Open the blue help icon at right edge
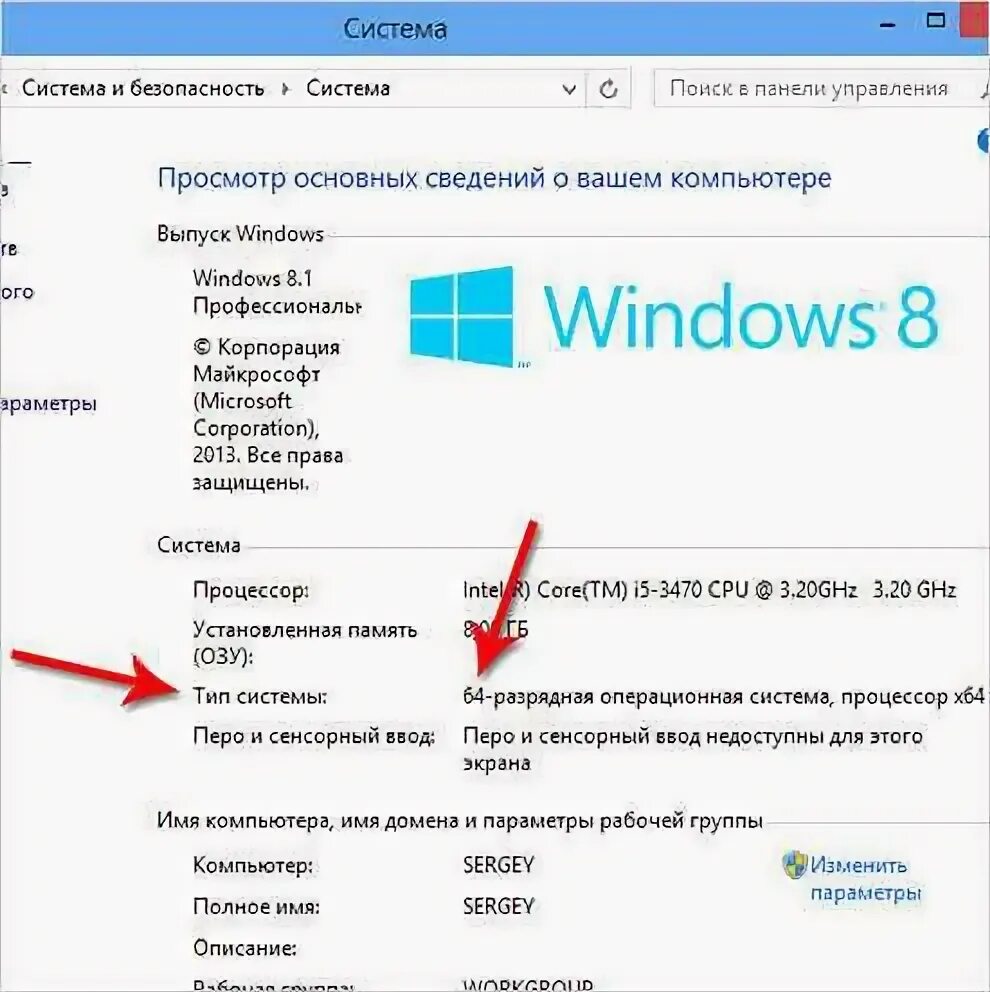 point(984,140)
